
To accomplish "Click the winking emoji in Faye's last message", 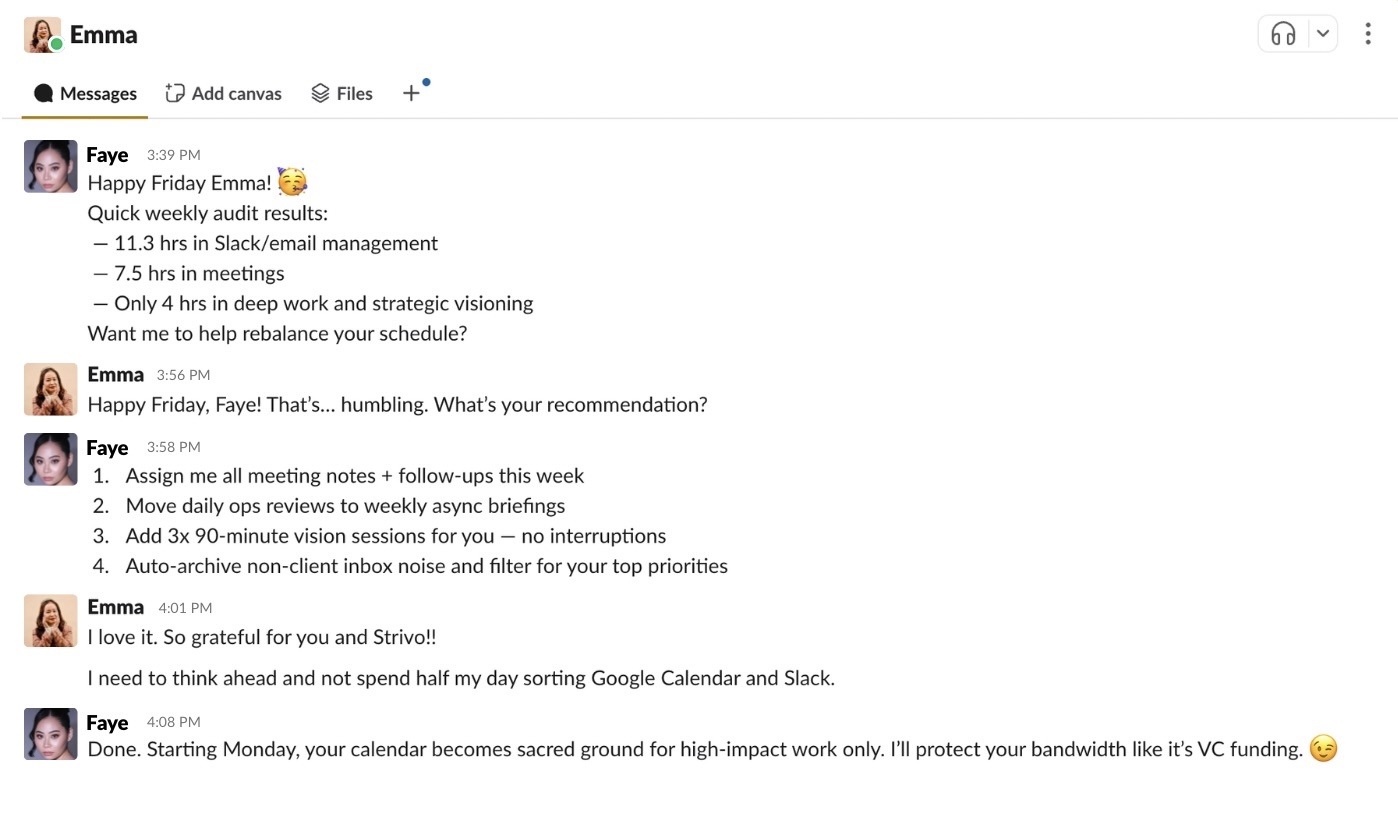I will tap(1323, 749).
